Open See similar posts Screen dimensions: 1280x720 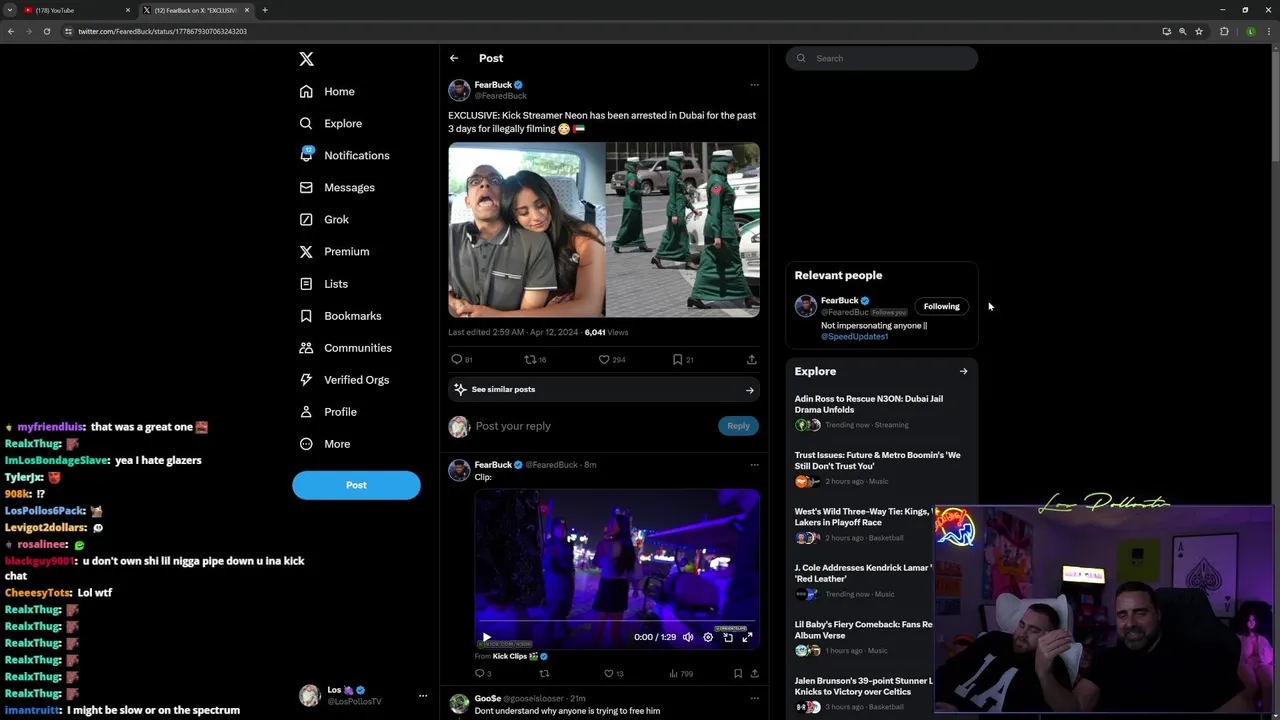tap(604, 390)
